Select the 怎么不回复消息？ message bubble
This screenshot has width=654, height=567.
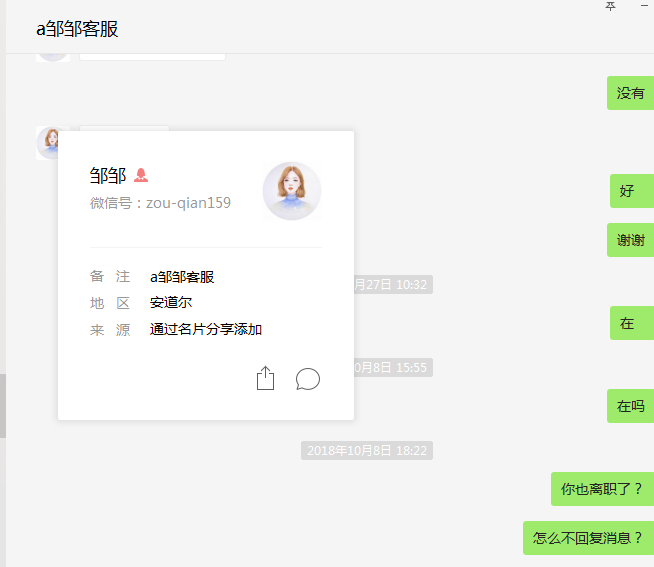click(x=587, y=537)
